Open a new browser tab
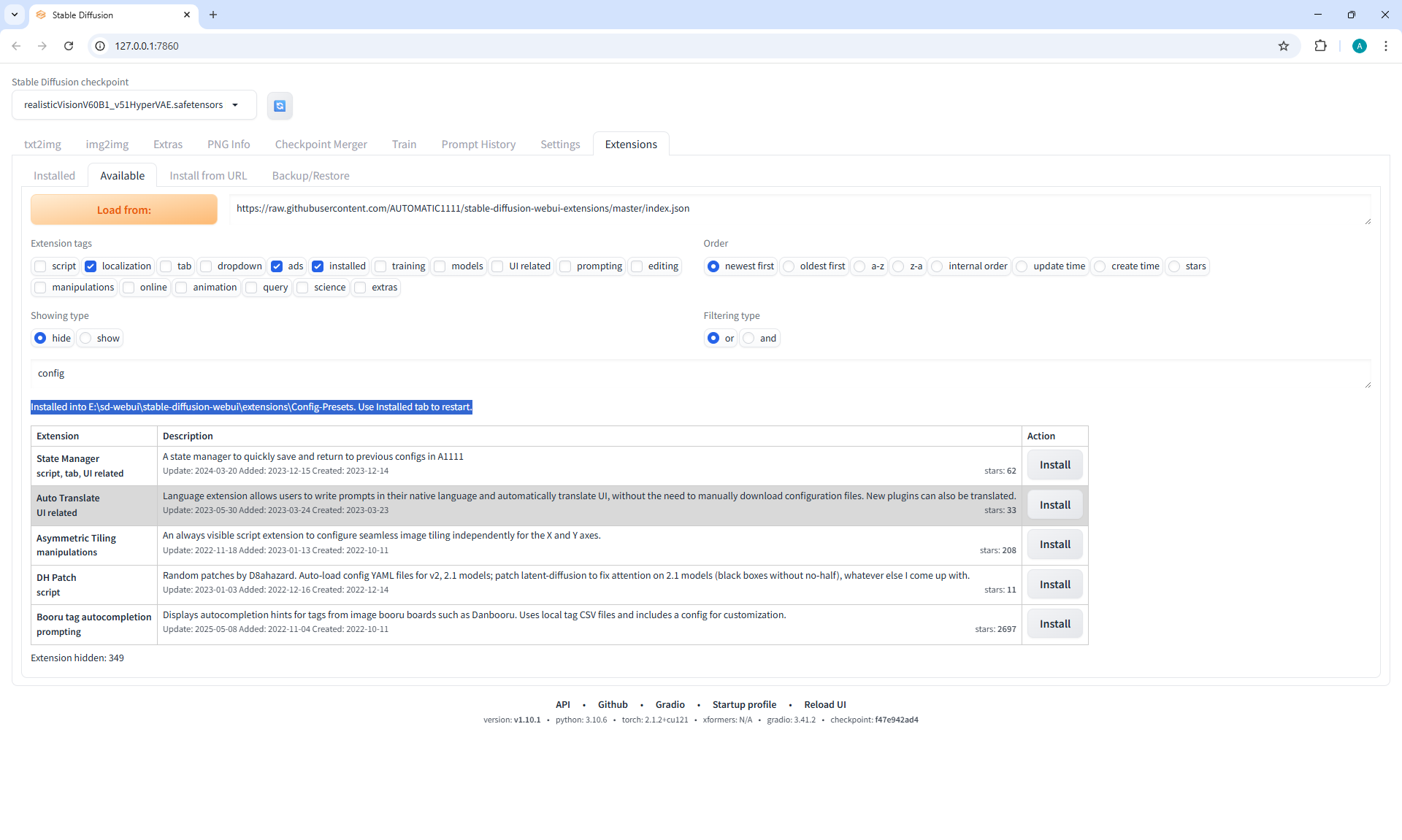1402x840 pixels. 213,15
